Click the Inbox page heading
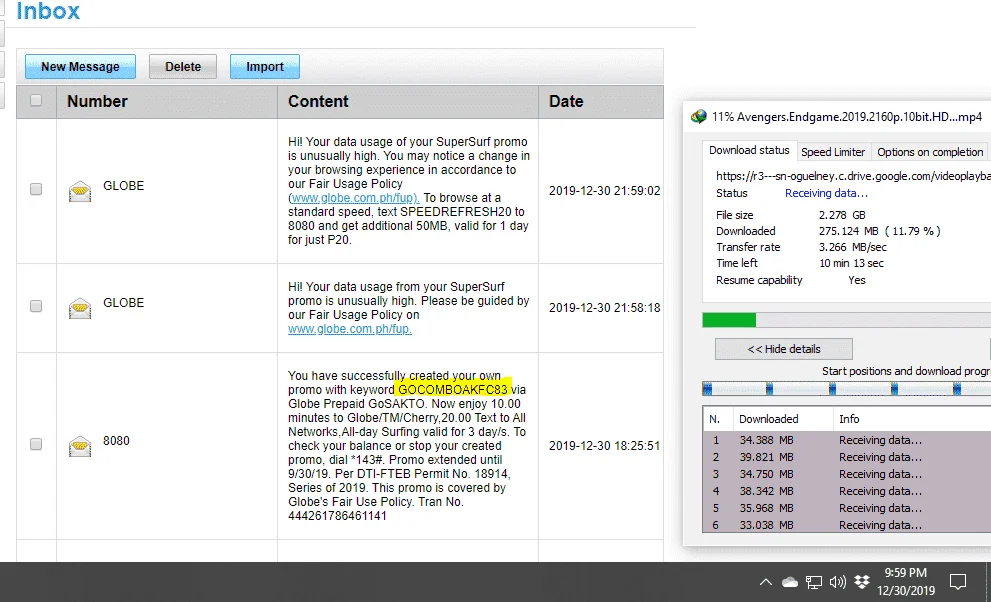 pos(48,11)
